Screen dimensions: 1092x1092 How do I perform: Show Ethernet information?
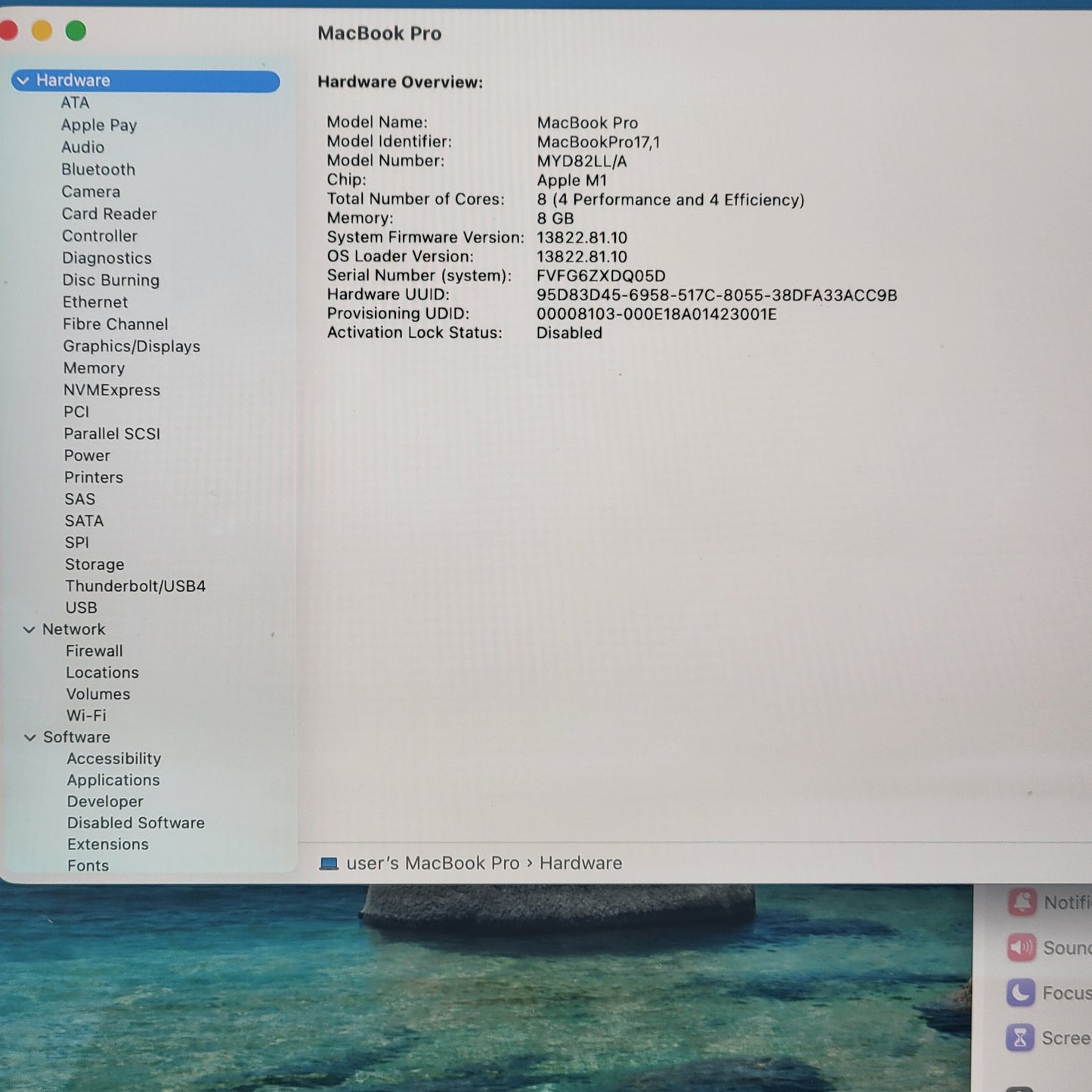pos(95,302)
